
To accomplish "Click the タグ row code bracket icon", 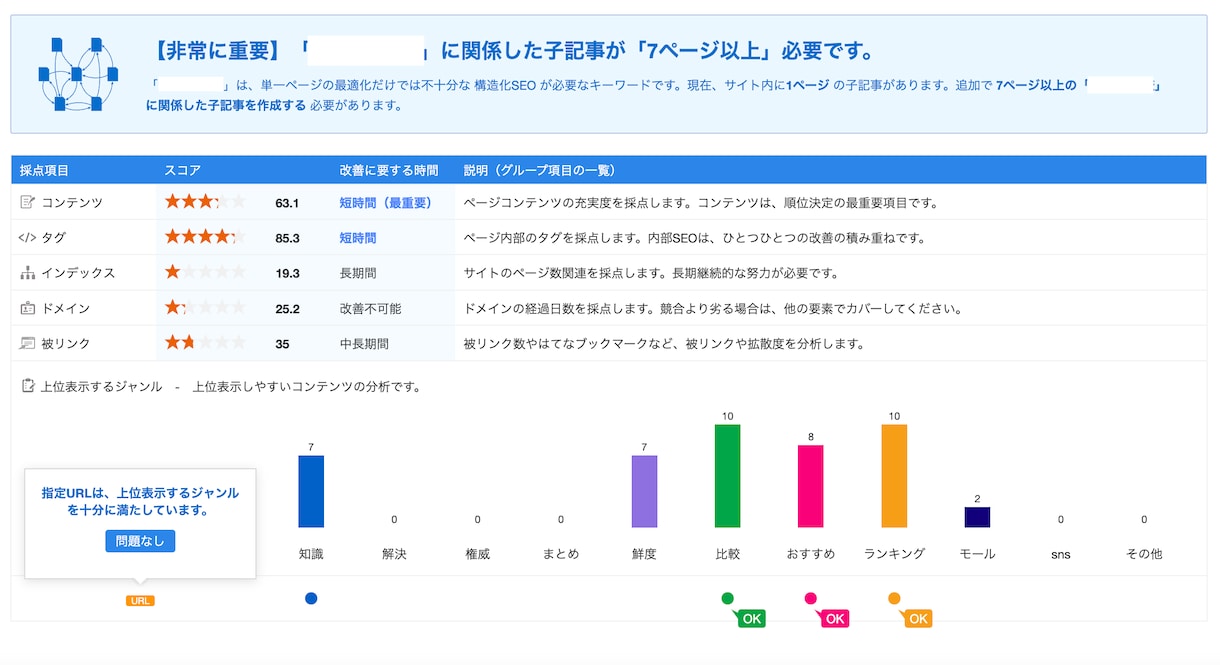I will click(27, 237).
